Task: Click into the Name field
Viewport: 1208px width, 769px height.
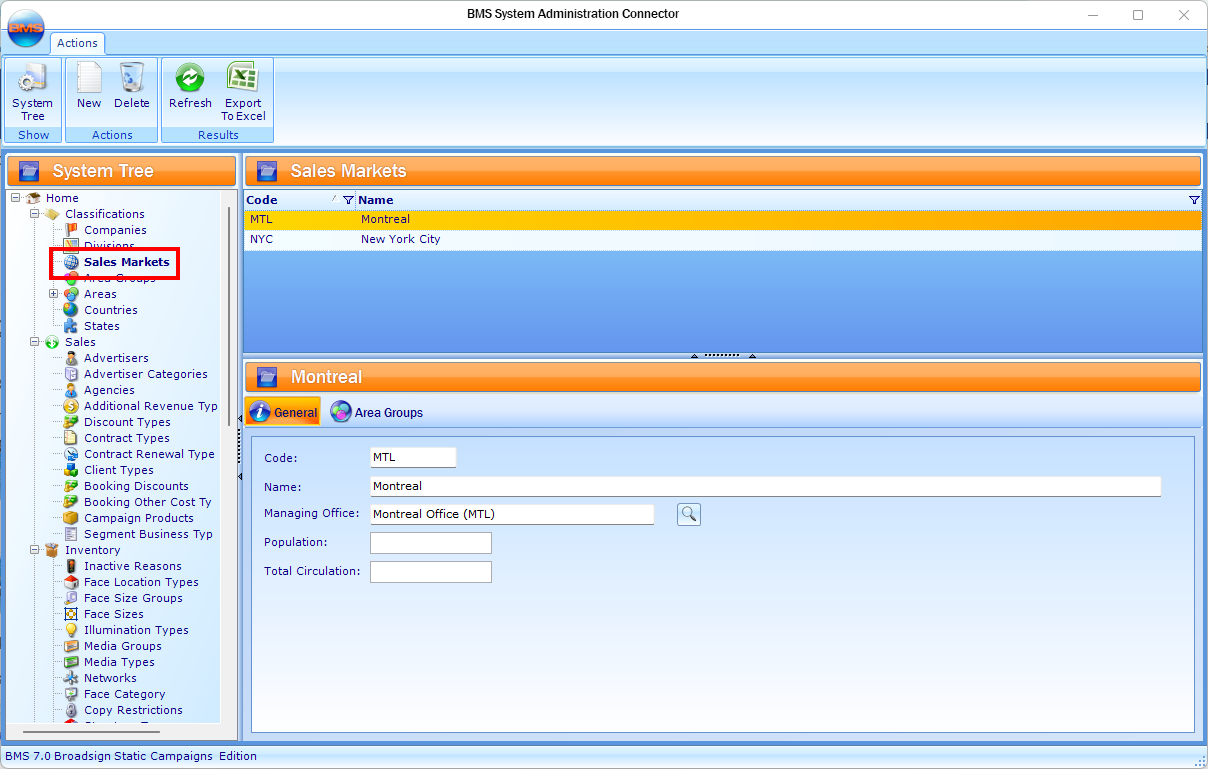Action: point(765,486)
